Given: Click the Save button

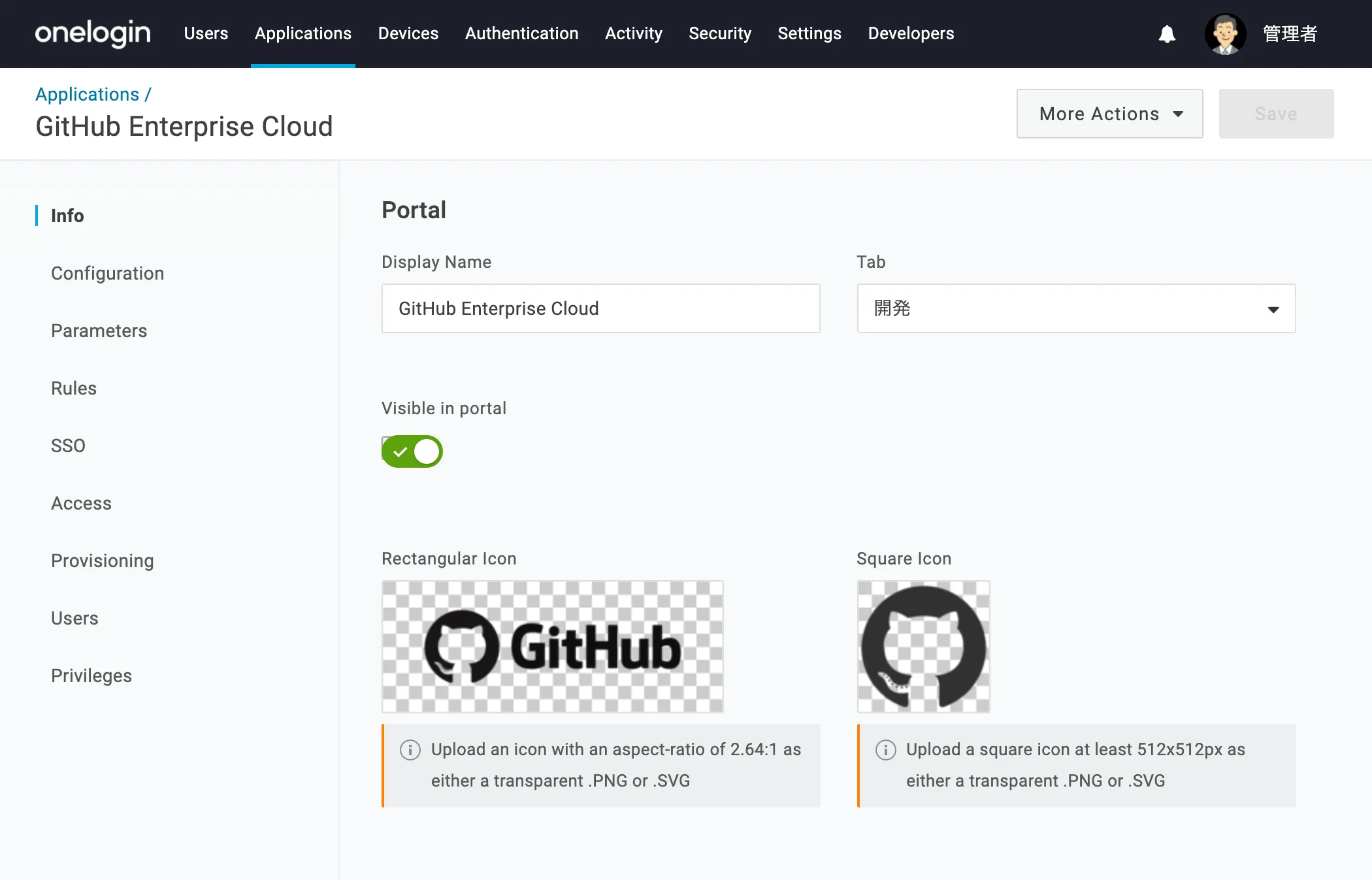Looking at the screenshot, I should coord(1275,114).
